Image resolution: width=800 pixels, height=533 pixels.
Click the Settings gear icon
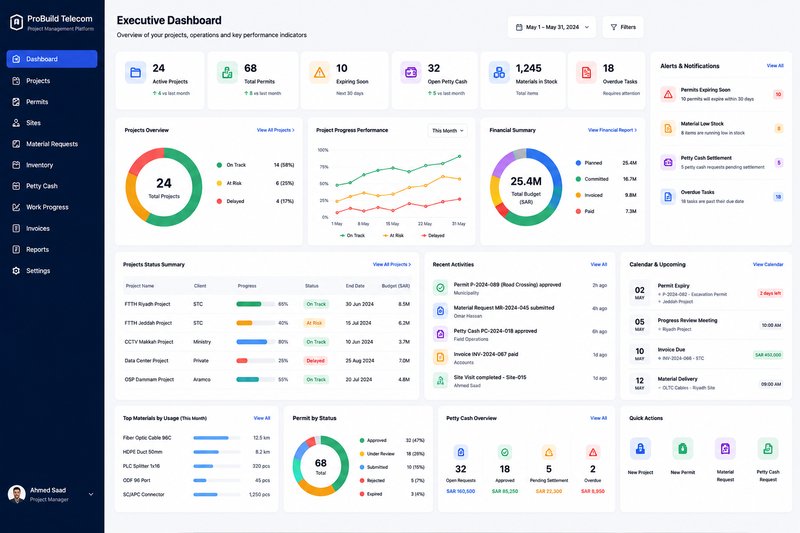click(x=16, y=271)
